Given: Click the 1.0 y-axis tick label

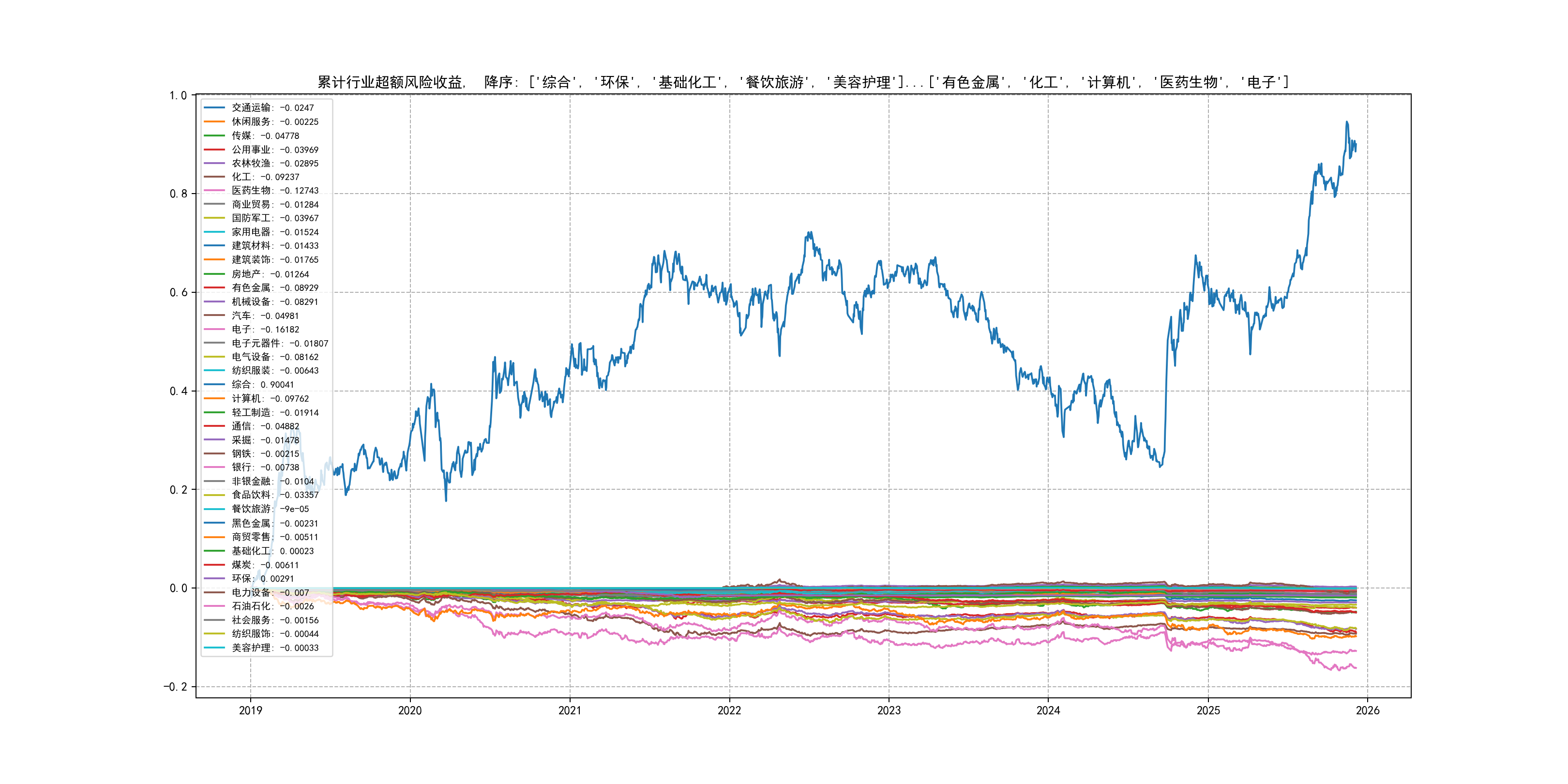Looking at the screenshot, I should coord(179,95).
